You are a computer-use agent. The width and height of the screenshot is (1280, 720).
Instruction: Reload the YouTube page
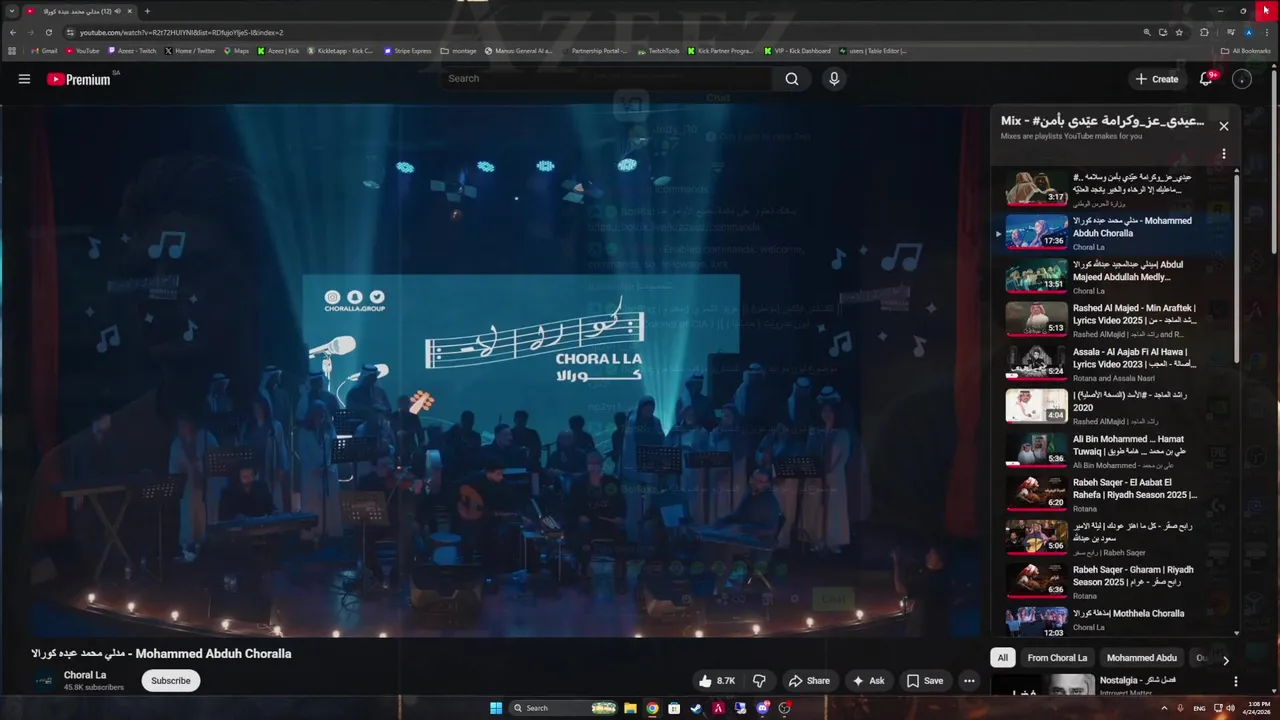tap(48, 32)
